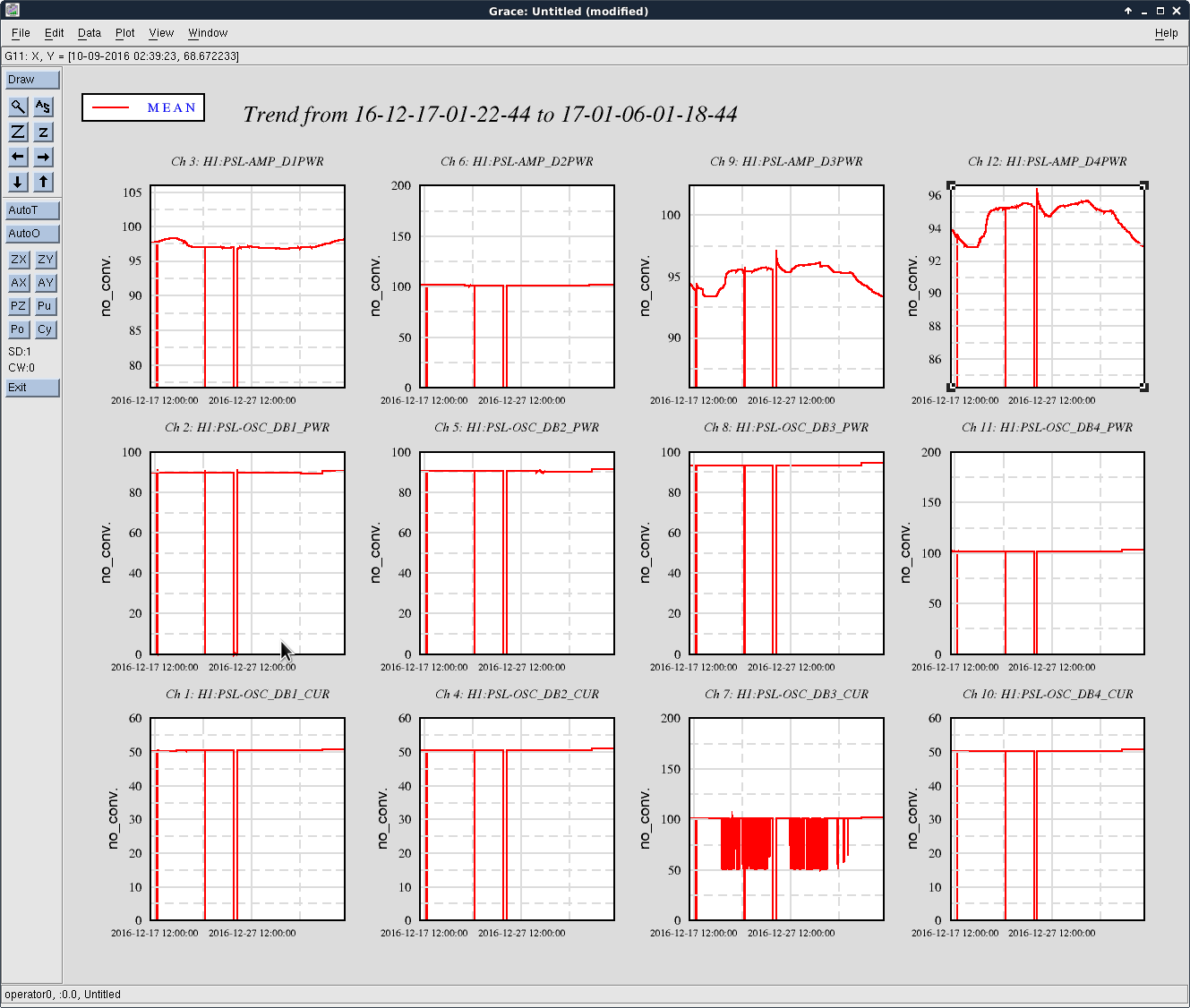The width and height of the screenshot is (1190, 1008).
Task: Select the Ch 7 H1:PSL-OSC_DB3_CUR graph
Action: [x=787, y=819]
